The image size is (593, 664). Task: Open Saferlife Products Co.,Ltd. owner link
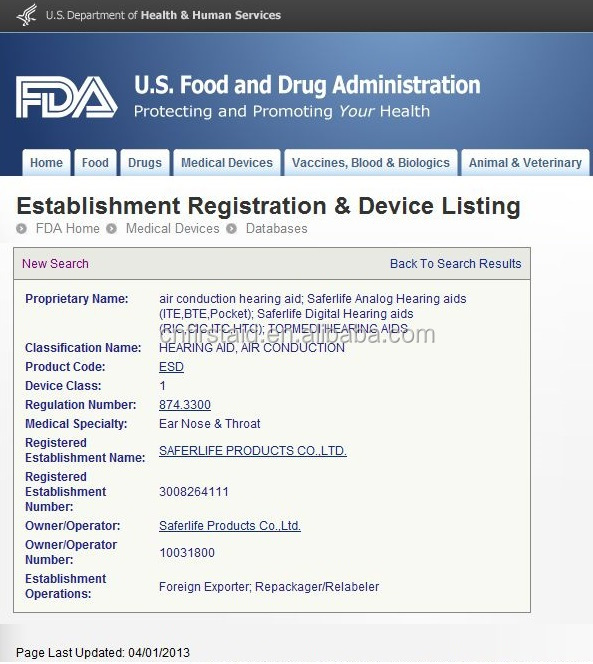point(230,526)
